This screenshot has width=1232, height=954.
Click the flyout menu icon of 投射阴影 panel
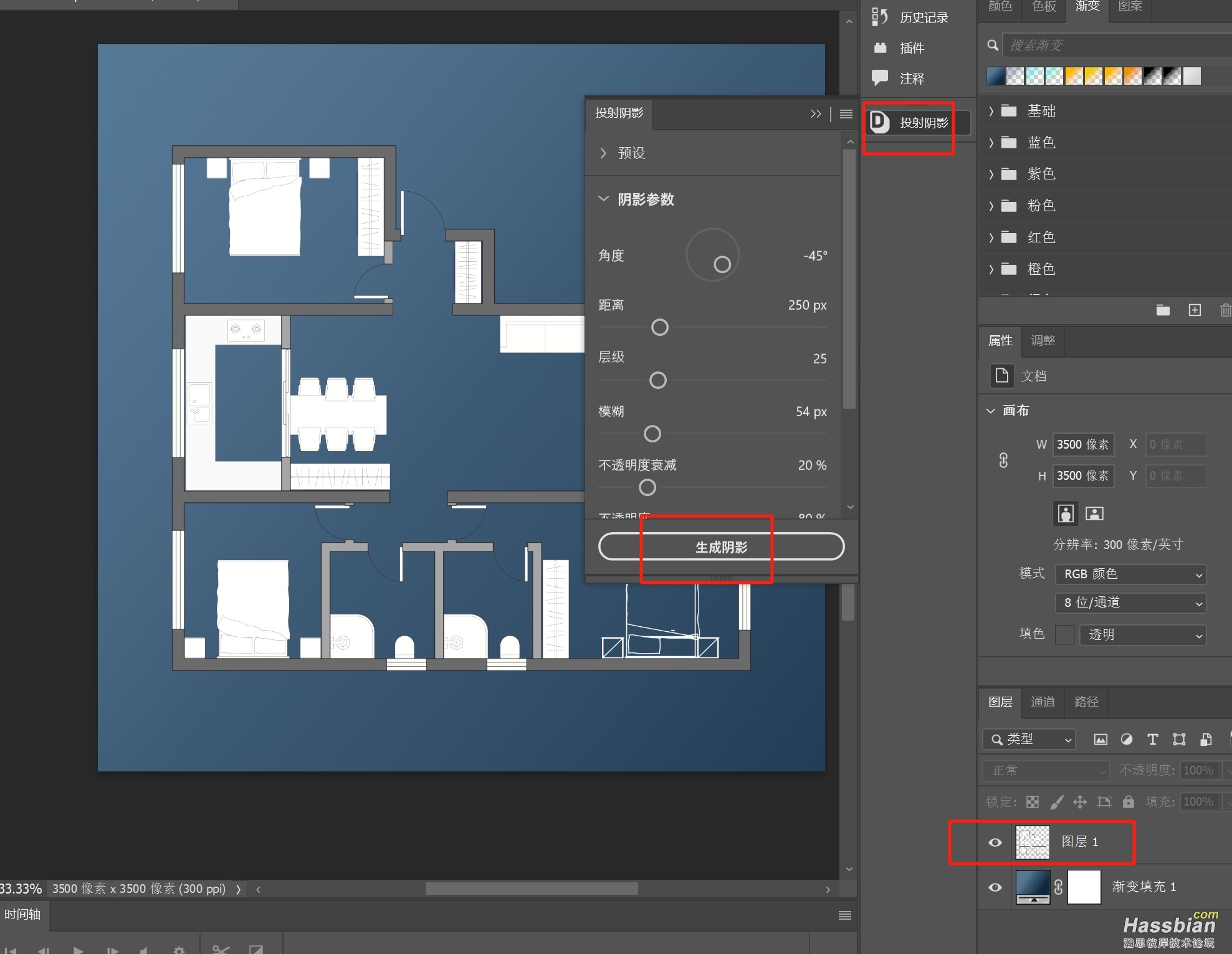coord(846,114)
